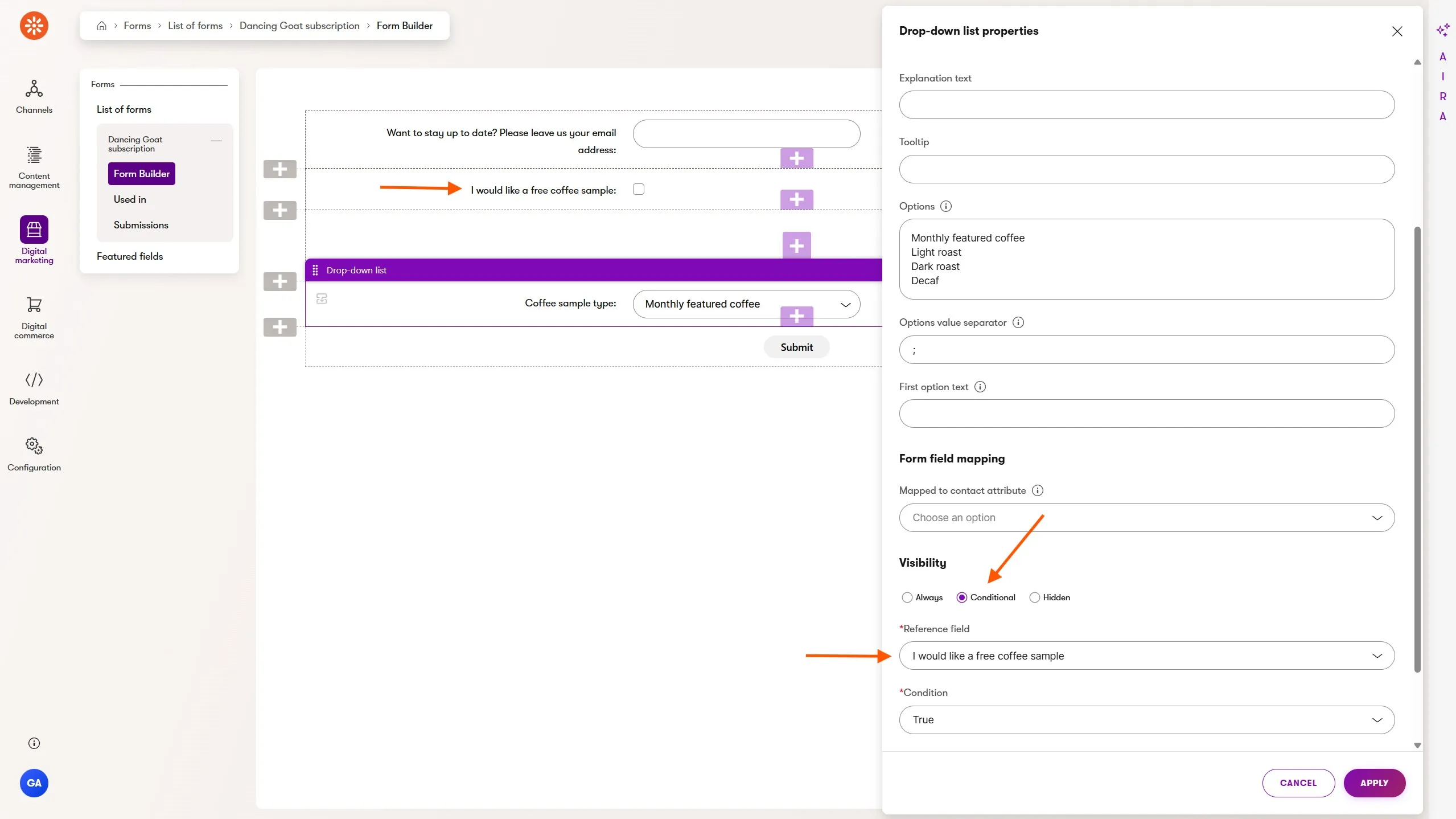Viewport: 1456px width, 819px height.
Task: Check the free coffee sample checkbox
Action: (639, 189)
